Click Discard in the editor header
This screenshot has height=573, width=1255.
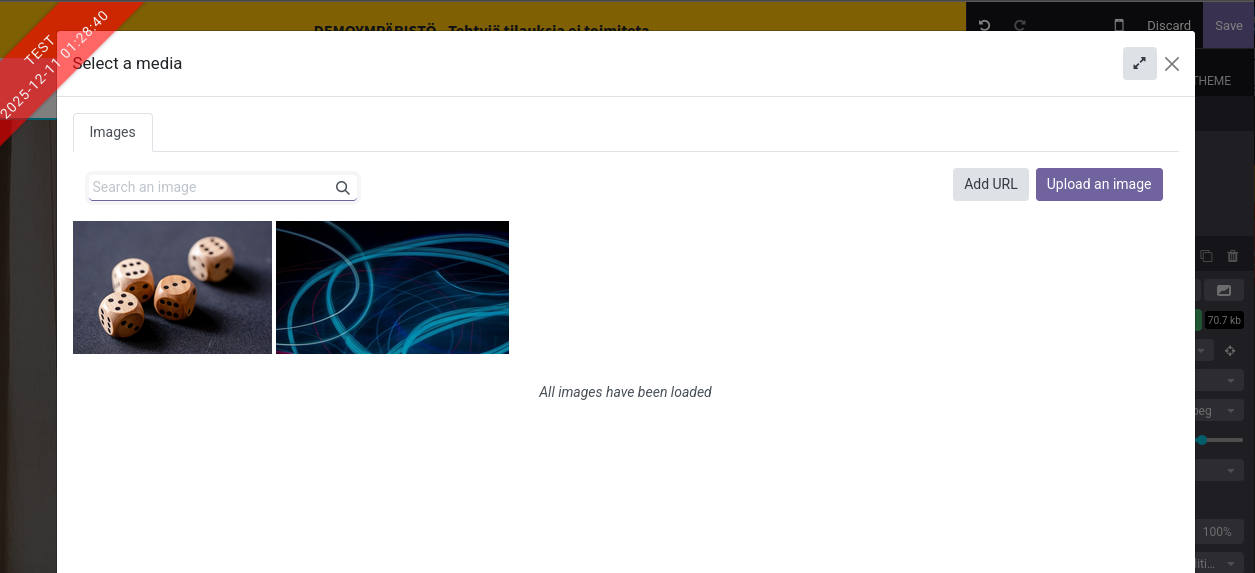point(1168,25)
